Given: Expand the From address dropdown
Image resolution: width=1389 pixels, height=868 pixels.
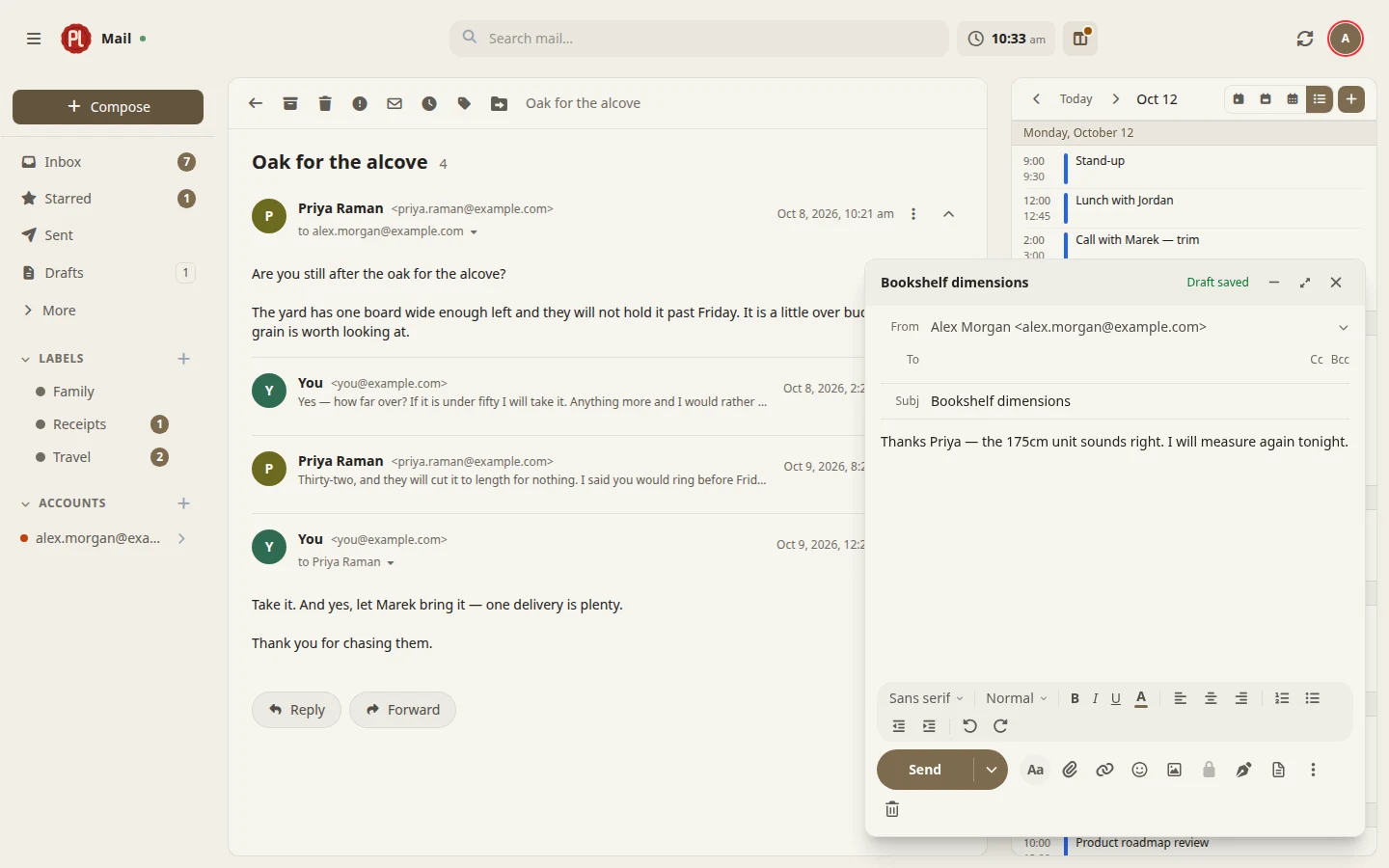Looking at the screenshot, I should [1344, 328].
